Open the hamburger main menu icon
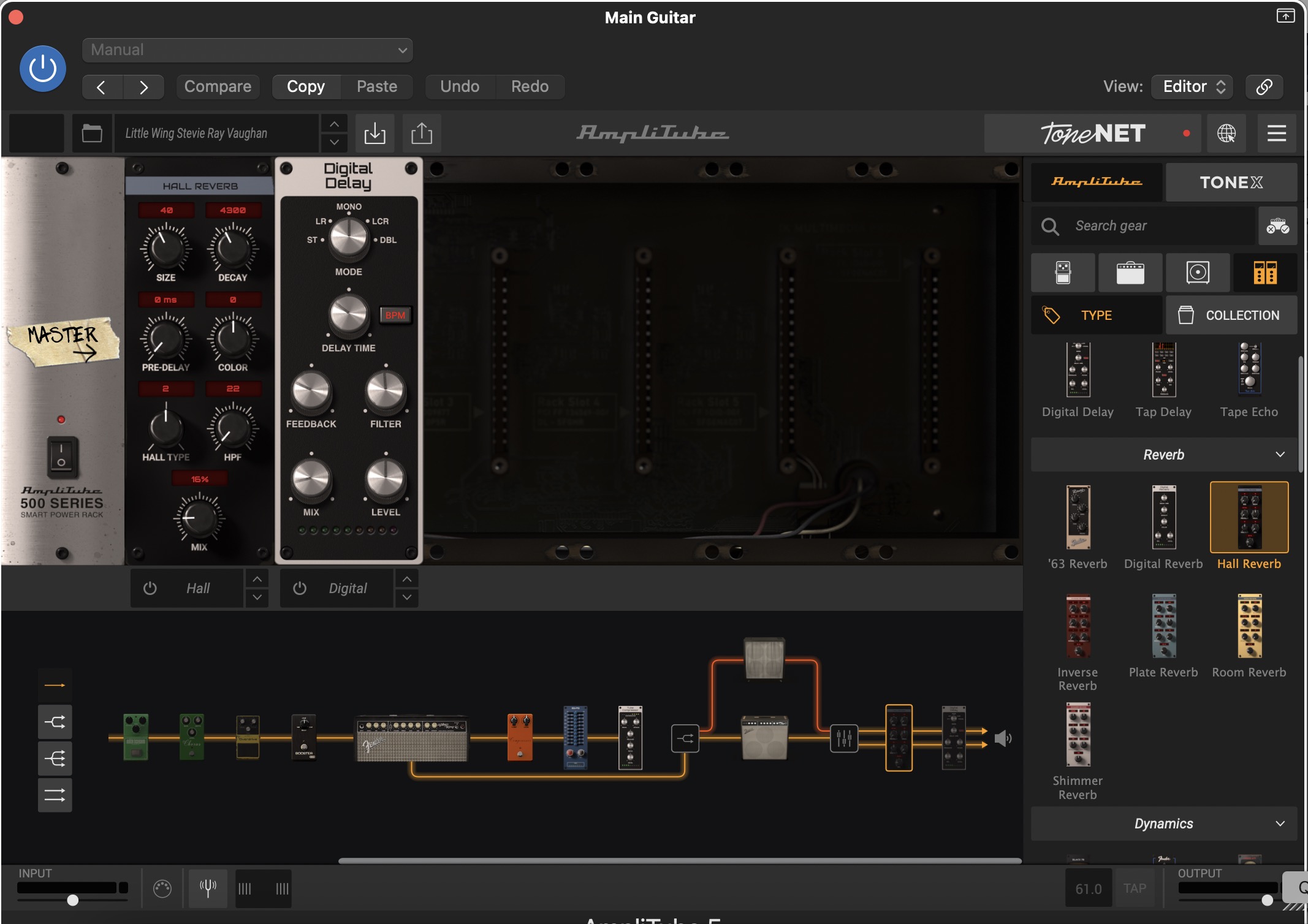 [x=1277, y=133]
